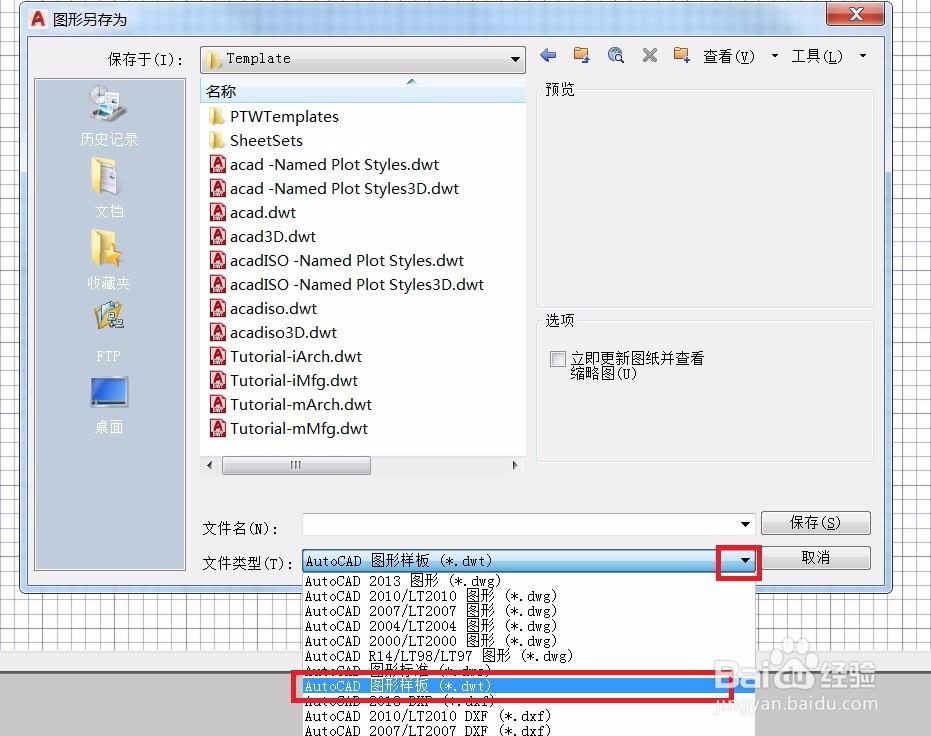Select acad -Named Plot Styles3D.dwt file
Screen dimensions: 931x736
click(334, 189)
